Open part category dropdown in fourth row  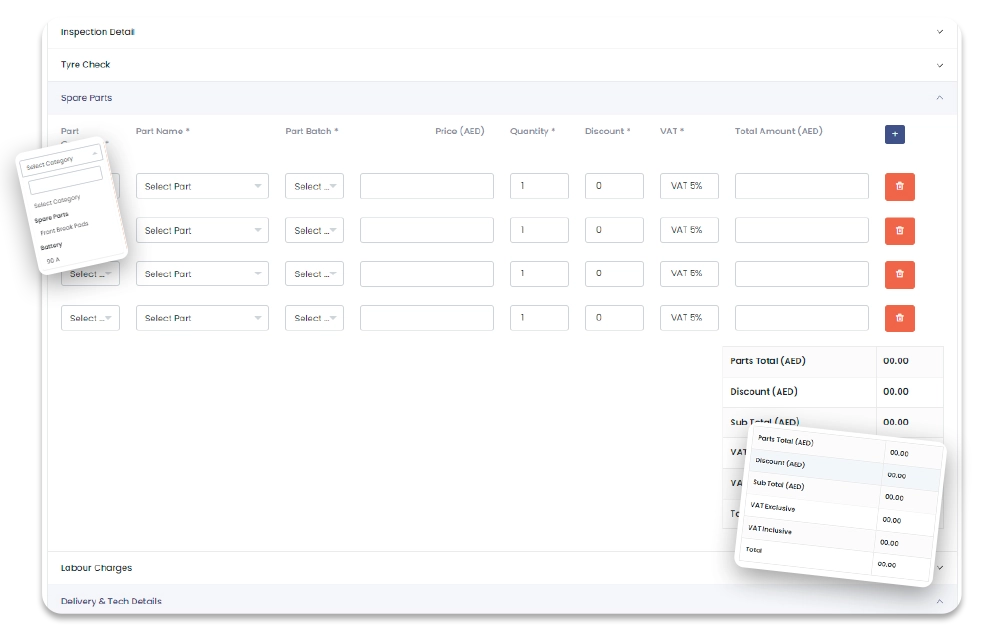click(90, 317)
